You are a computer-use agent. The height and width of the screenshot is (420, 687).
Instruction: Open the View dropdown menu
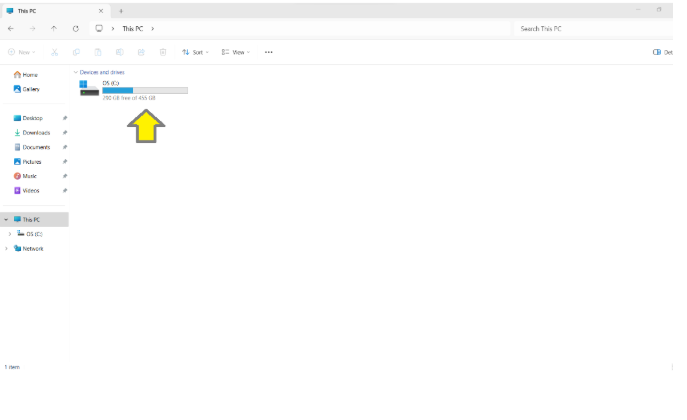236,52
